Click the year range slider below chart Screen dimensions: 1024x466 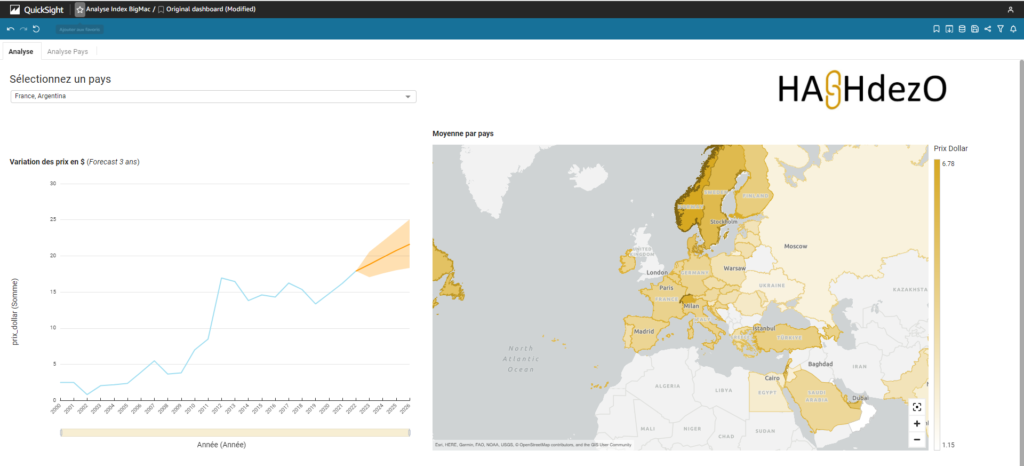coord(235,433)
